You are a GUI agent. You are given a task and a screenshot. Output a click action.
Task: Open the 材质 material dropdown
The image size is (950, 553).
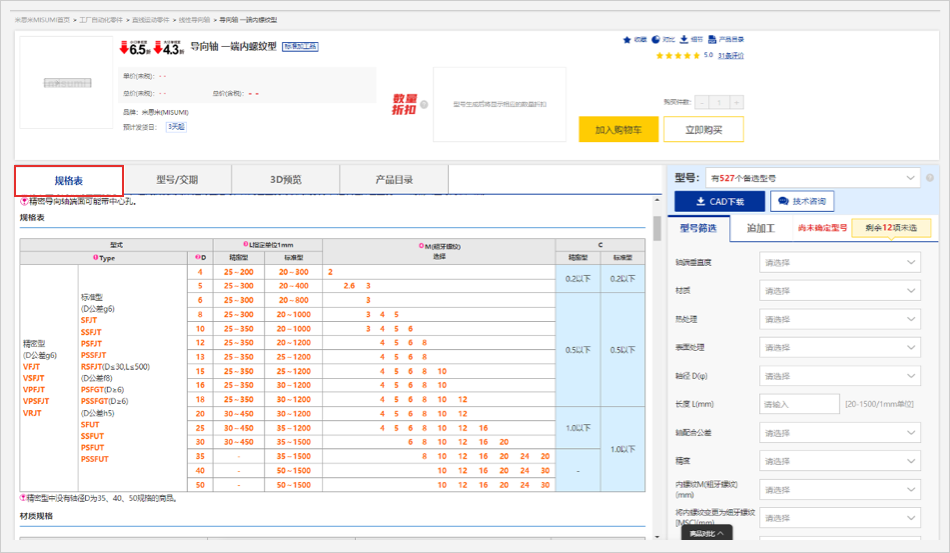[840, 291]
